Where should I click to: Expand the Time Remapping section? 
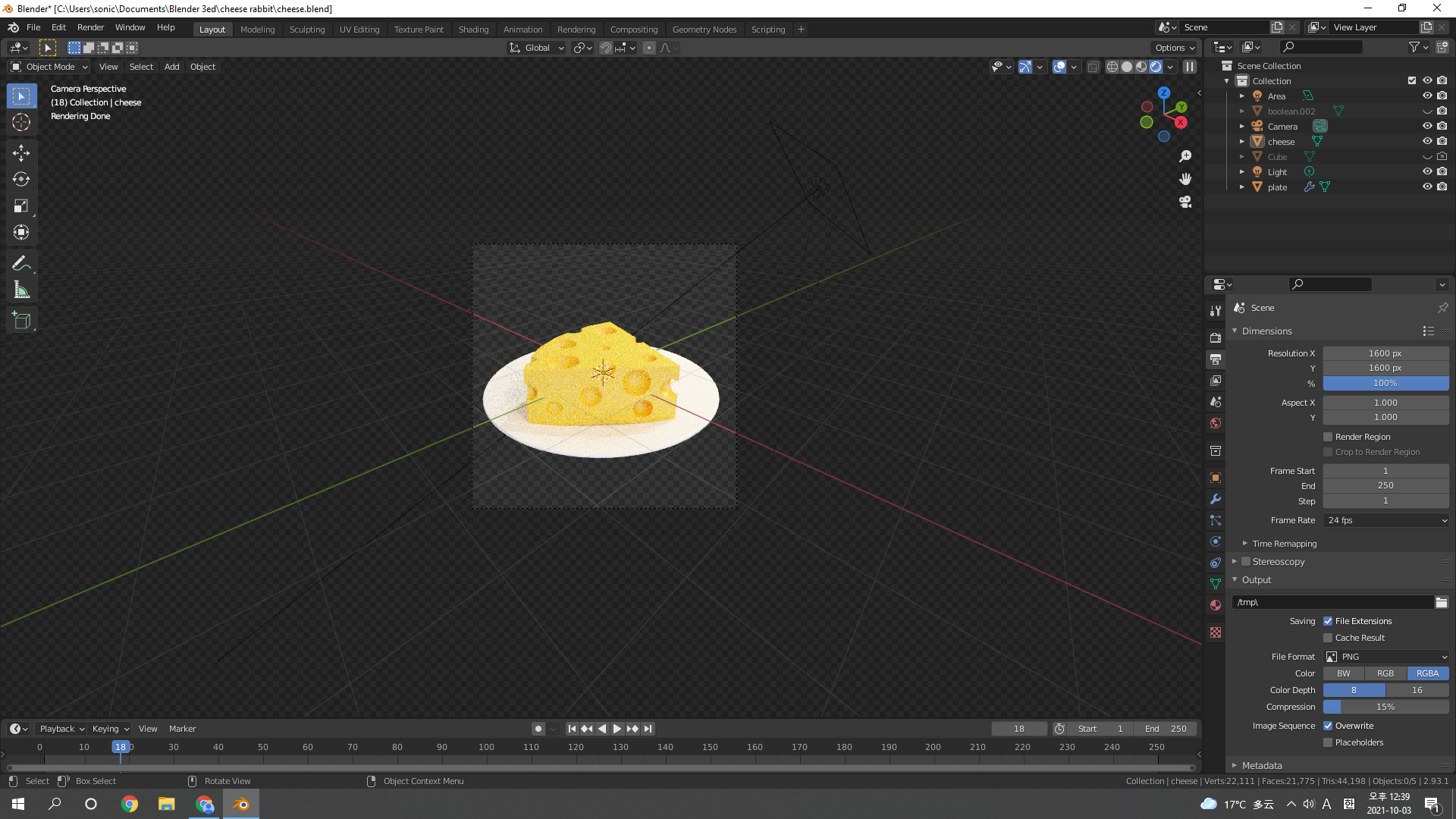click(1284, 544)
